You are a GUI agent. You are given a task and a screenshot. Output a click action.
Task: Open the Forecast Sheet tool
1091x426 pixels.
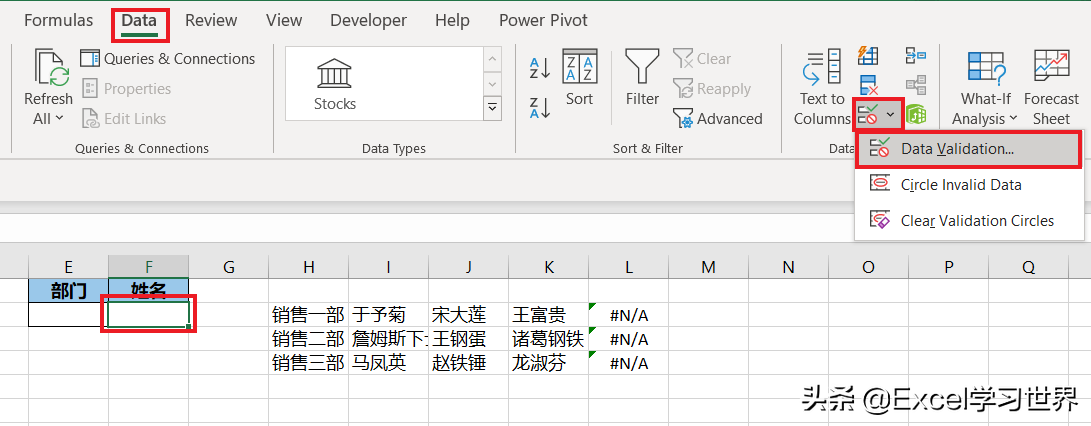[x=1051, y=88]
